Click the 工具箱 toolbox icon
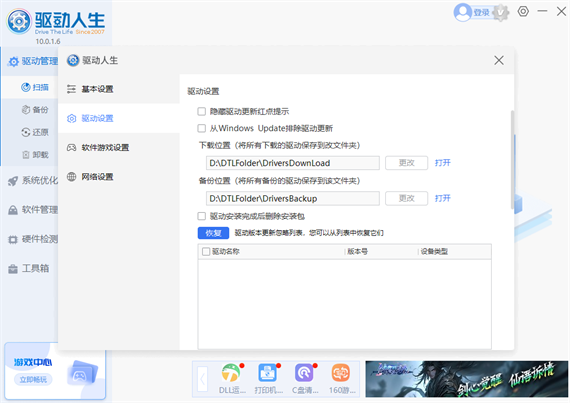The height and width of the screenshot is (403, 570). point(13,269)
